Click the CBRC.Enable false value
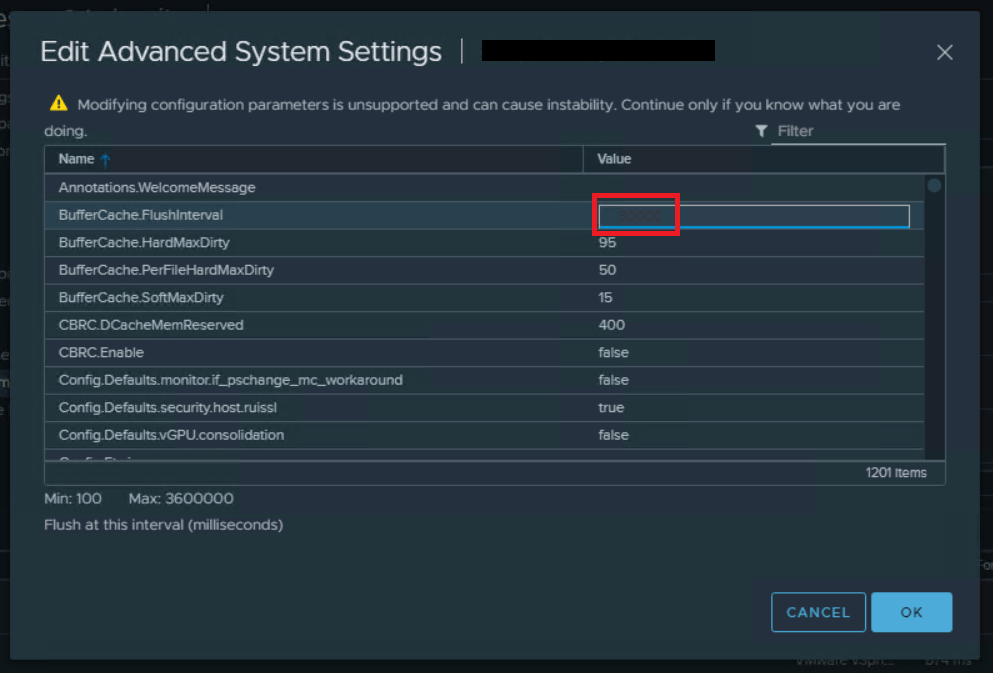The width and height of the screenshot is (993, 673). [613, 353]
